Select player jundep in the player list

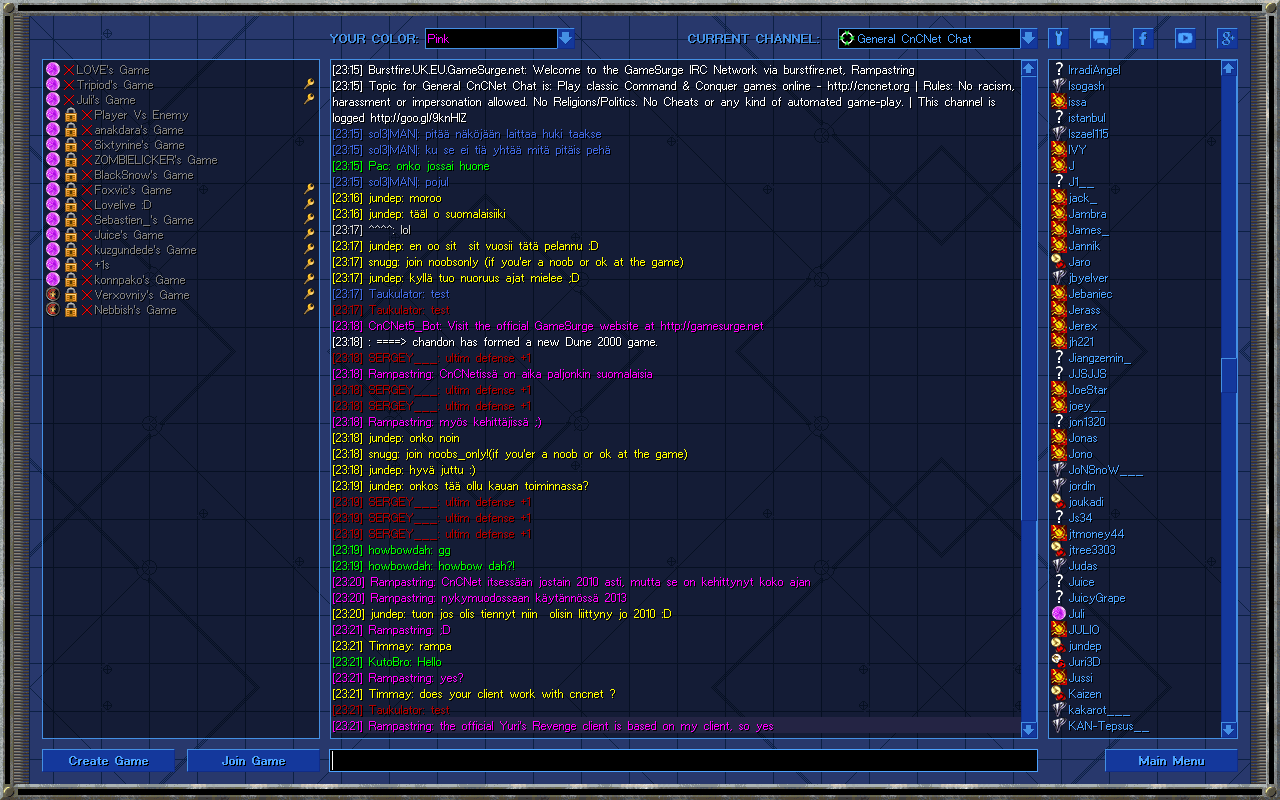coord(1084,646)
